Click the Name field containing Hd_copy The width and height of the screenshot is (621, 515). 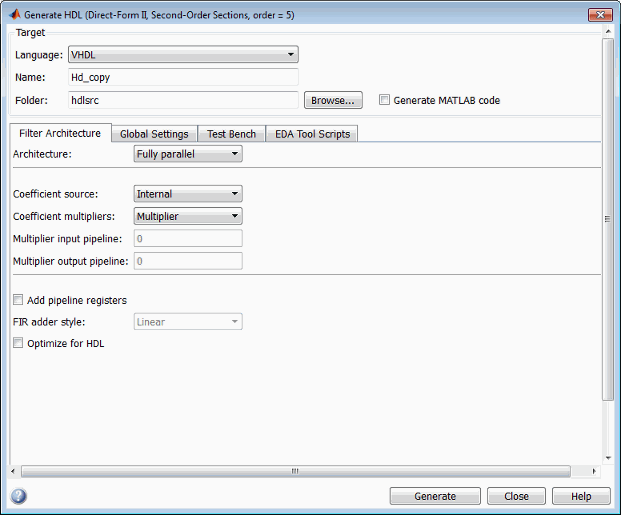[x=183, y=77]
